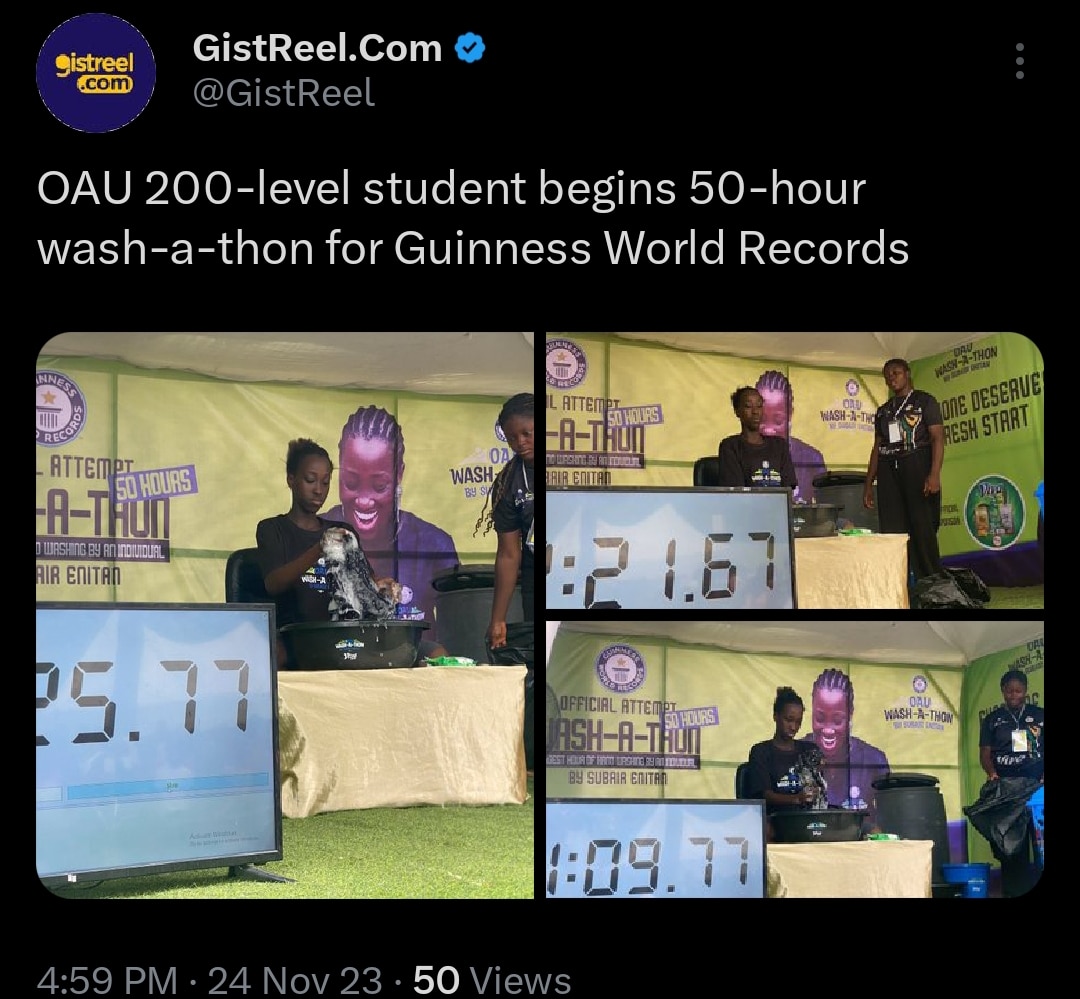Click Guinness World Records logo in bottom-right photo
Viewport: 1080px width, 999px height.
(620, 668)
